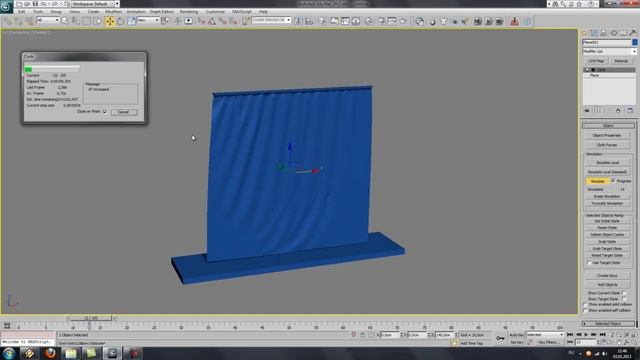Click the Play Animation button
Image resolution: width=640 pixels, height=360 pixels.
point(586,335)
